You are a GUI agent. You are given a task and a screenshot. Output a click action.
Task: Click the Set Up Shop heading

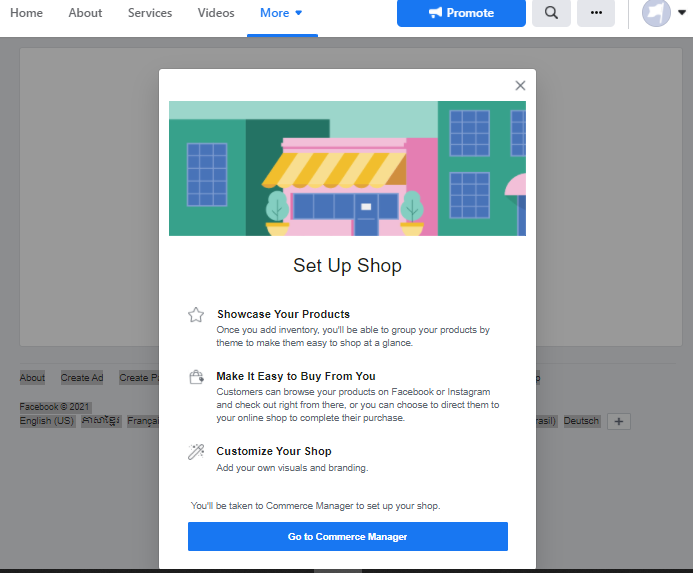click(x=347, y=266)
